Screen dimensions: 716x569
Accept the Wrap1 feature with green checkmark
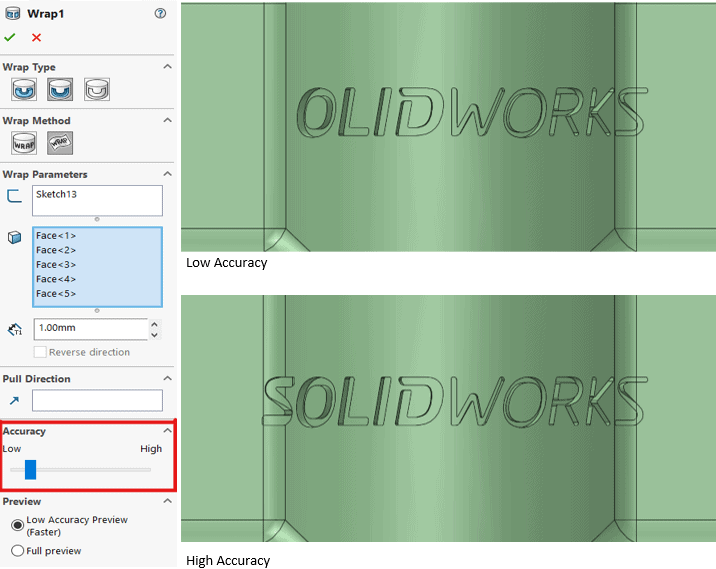pos(10,37)
